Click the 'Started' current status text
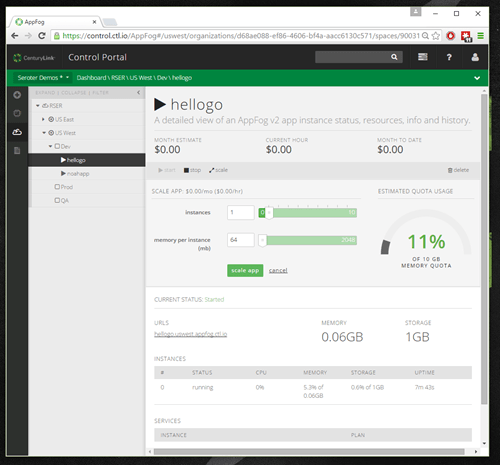Image resolution: width=500 pixels, height=465 pixels. [214, 299]
